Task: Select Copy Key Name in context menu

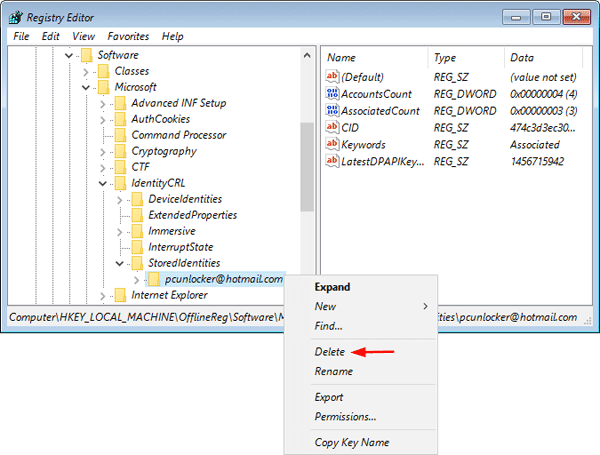Action: click(x=351, y=442)
